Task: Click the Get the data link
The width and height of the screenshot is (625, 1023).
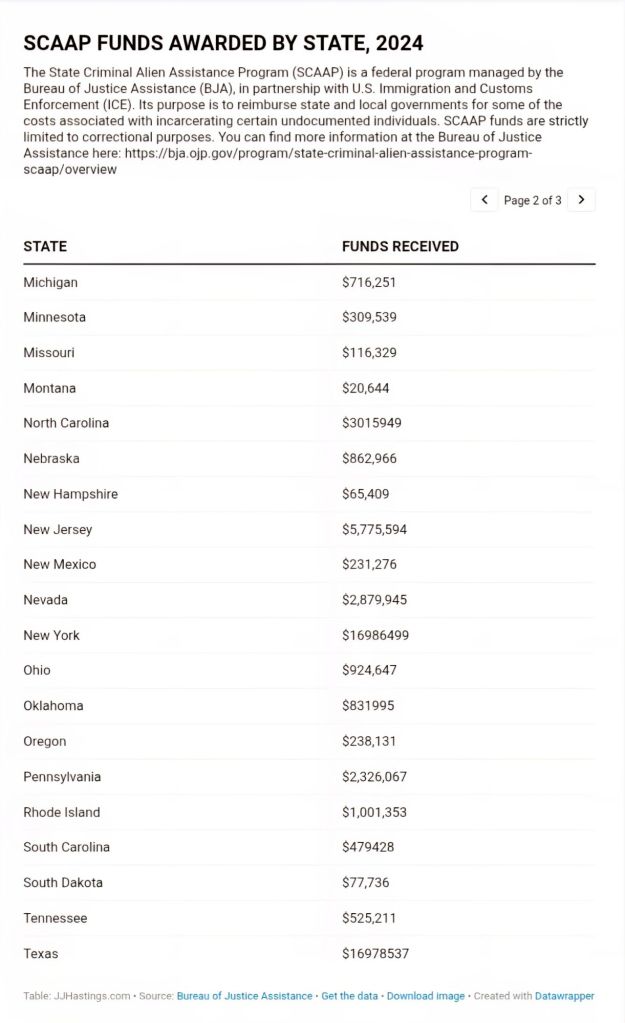Action: (350, 996)
